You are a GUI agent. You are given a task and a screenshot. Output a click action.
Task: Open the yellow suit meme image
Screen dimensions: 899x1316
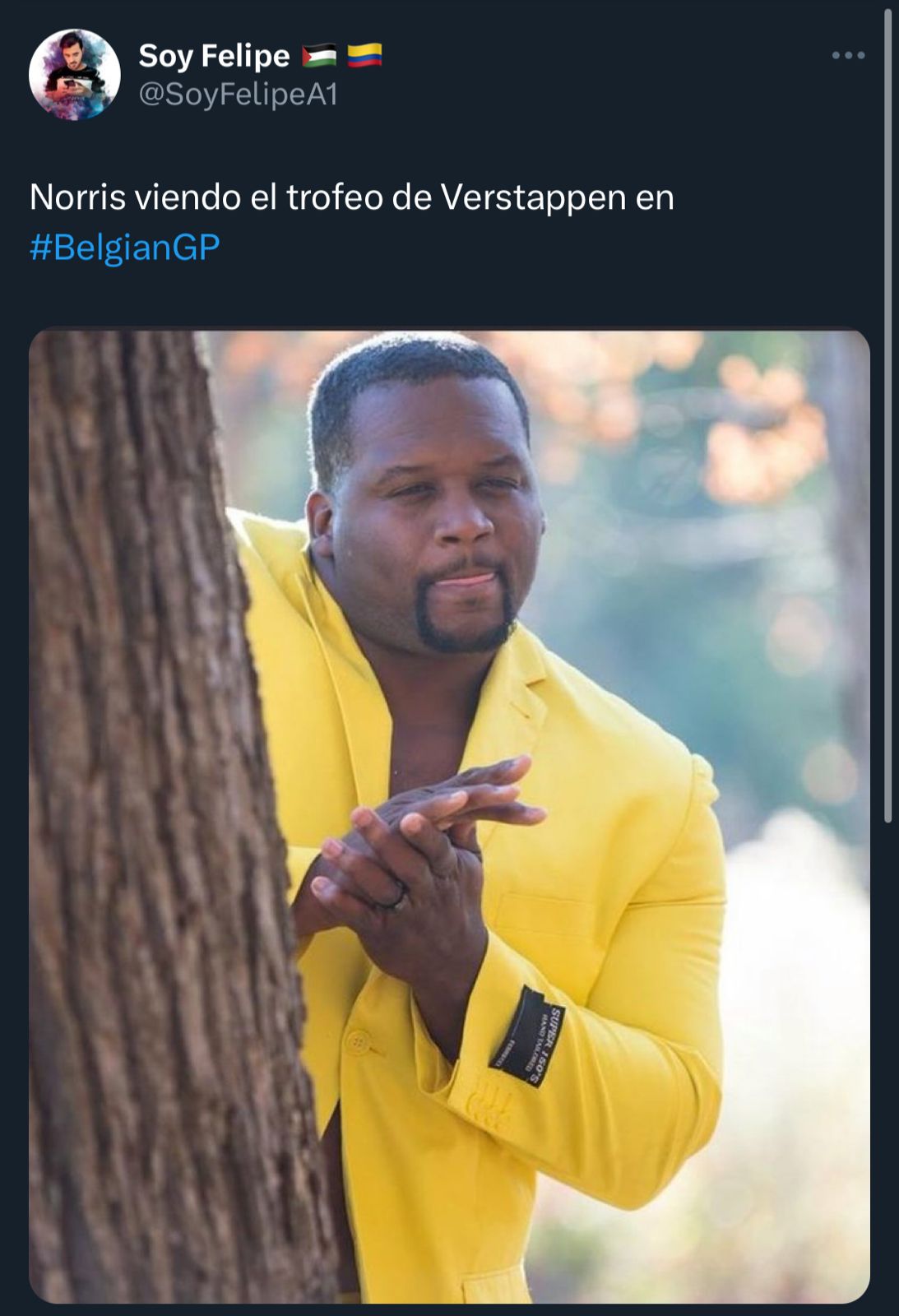449,817
